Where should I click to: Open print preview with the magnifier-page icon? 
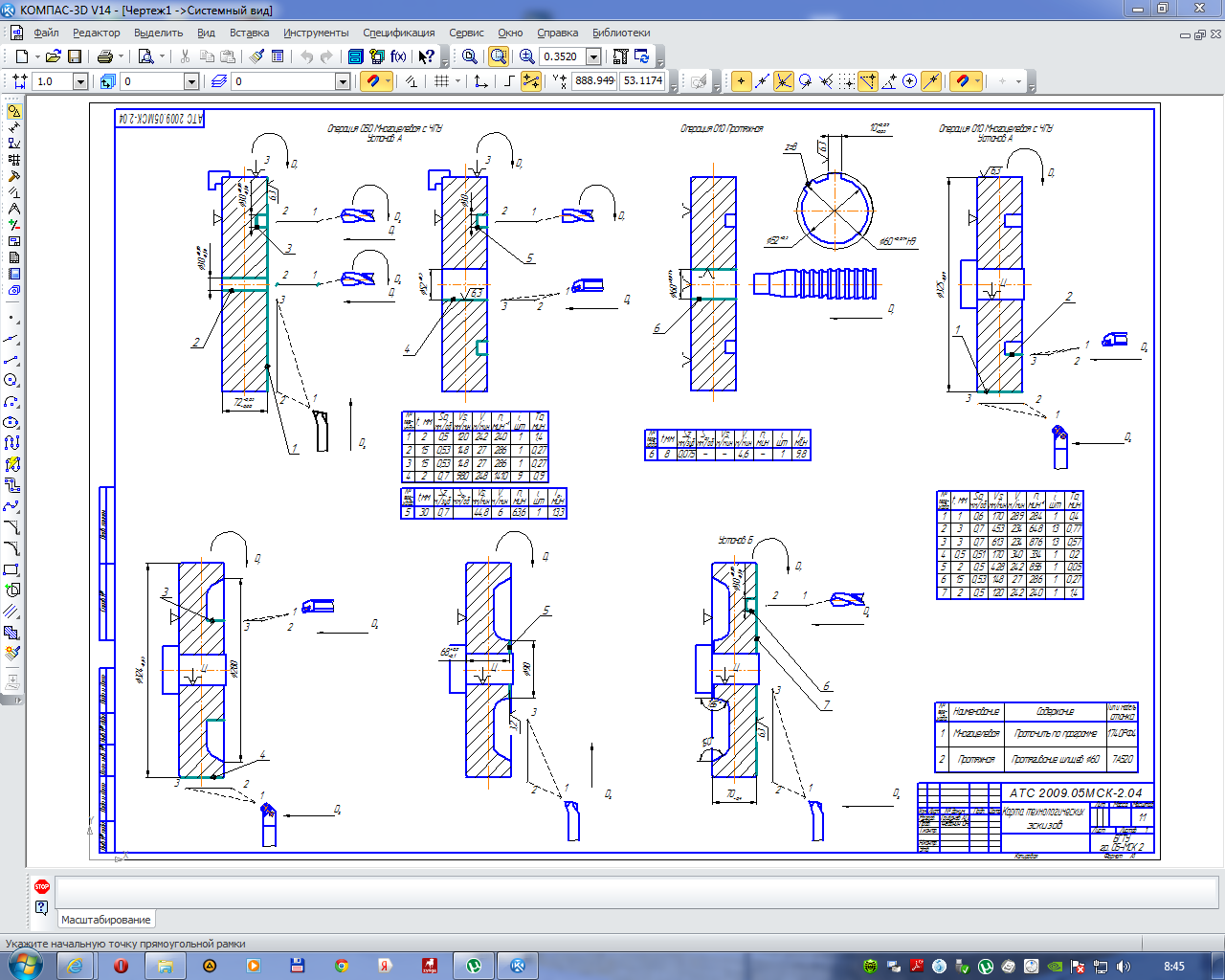(x=146, y=56)
